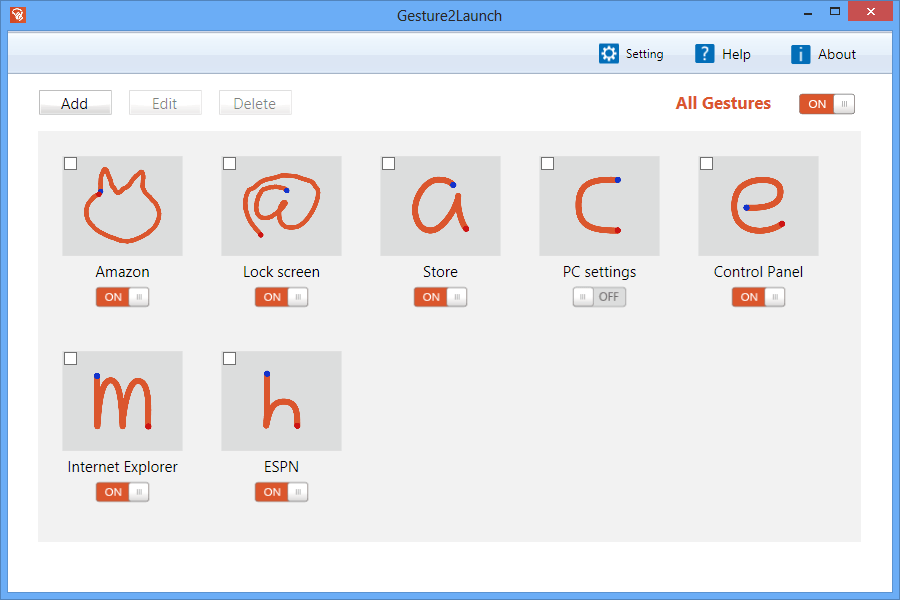Screen dimensions: 900x600
Task: Turn off the Lock screen gesture switch
Action: [281, 297]
